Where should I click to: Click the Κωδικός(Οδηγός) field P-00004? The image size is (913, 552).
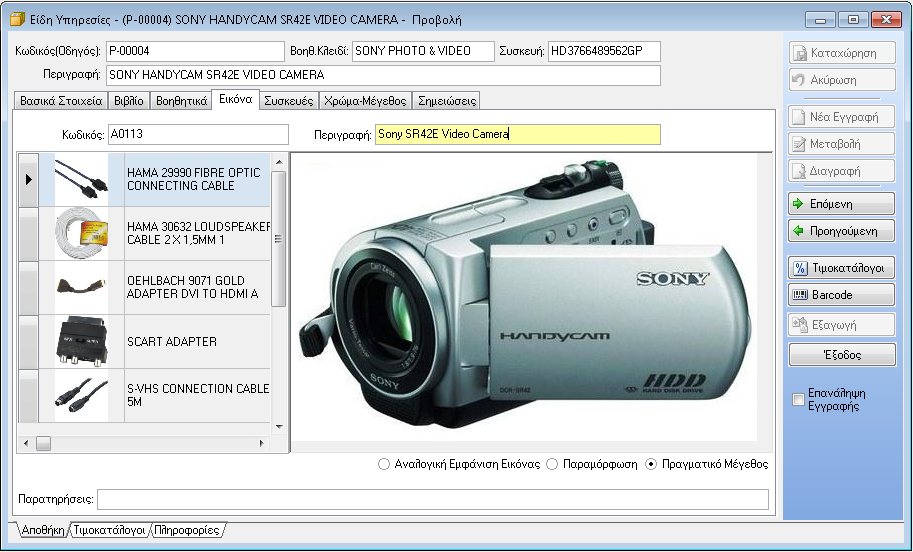tap(195, 51)
